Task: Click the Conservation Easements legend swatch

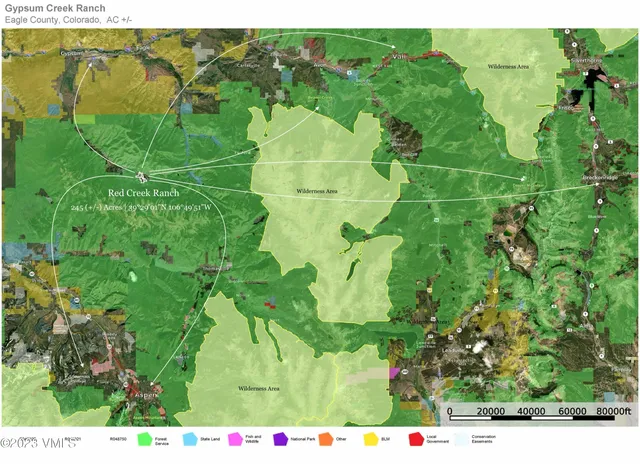Action: pyautogui.click(x=461, y=438)
